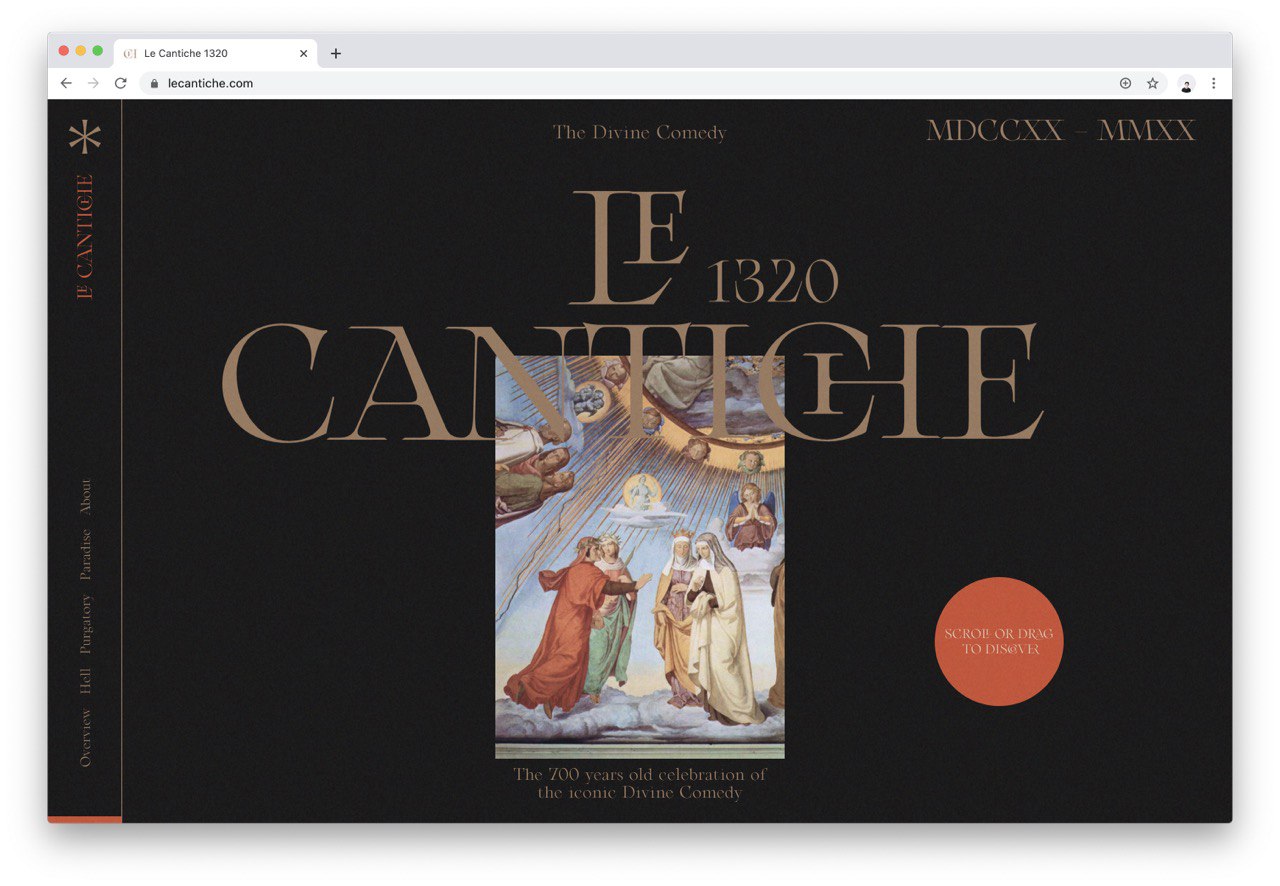Click the large LE title text

point(628,246)
